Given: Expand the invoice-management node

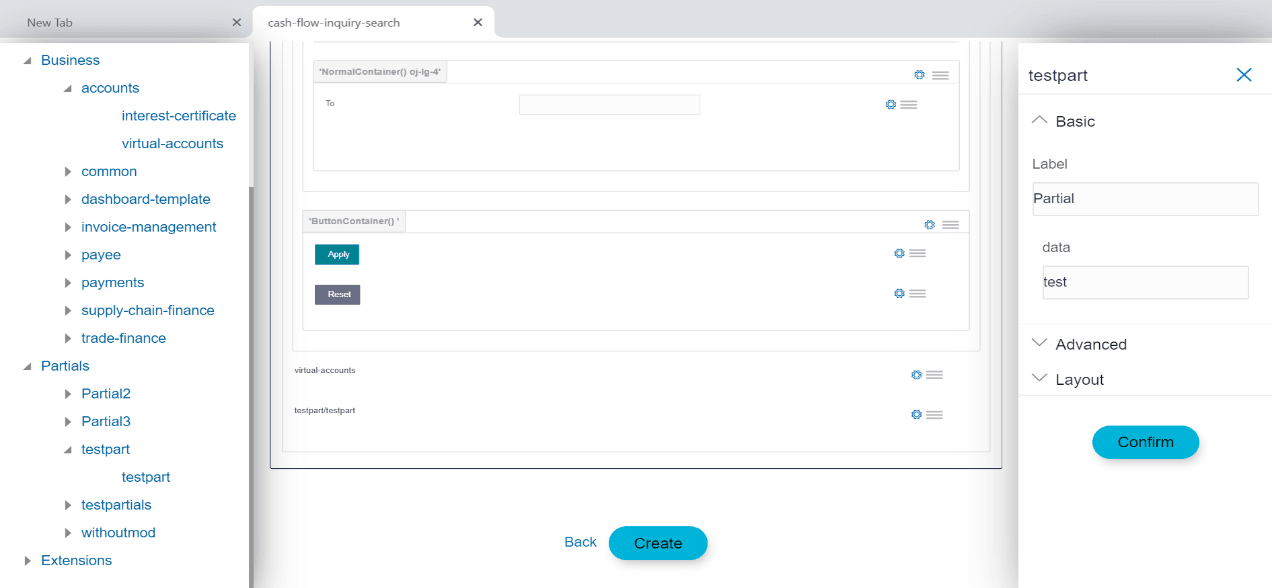Looking at the screenshot, I should tap(68, 228).
